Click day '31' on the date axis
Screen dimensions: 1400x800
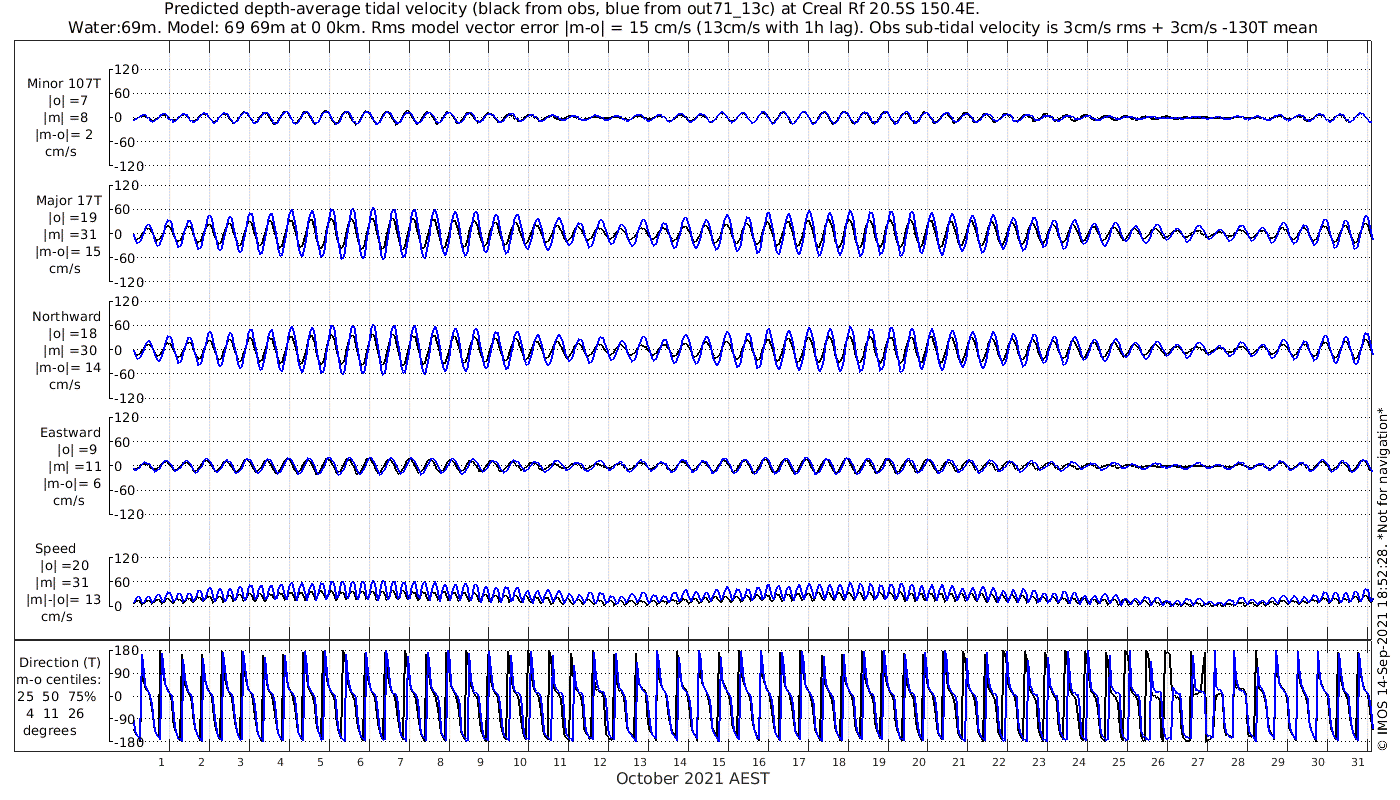(1358, 762)
